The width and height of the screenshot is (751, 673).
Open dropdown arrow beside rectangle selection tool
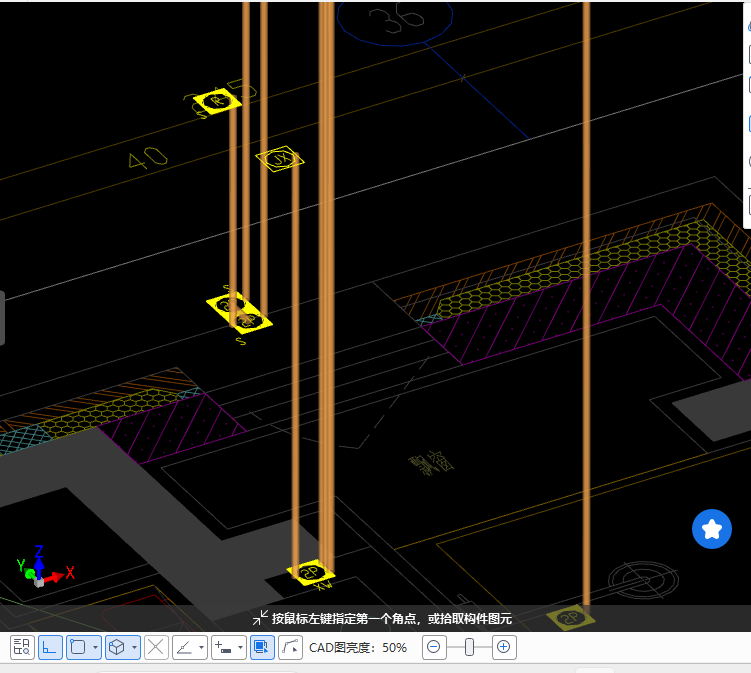(x=95, y=648)
